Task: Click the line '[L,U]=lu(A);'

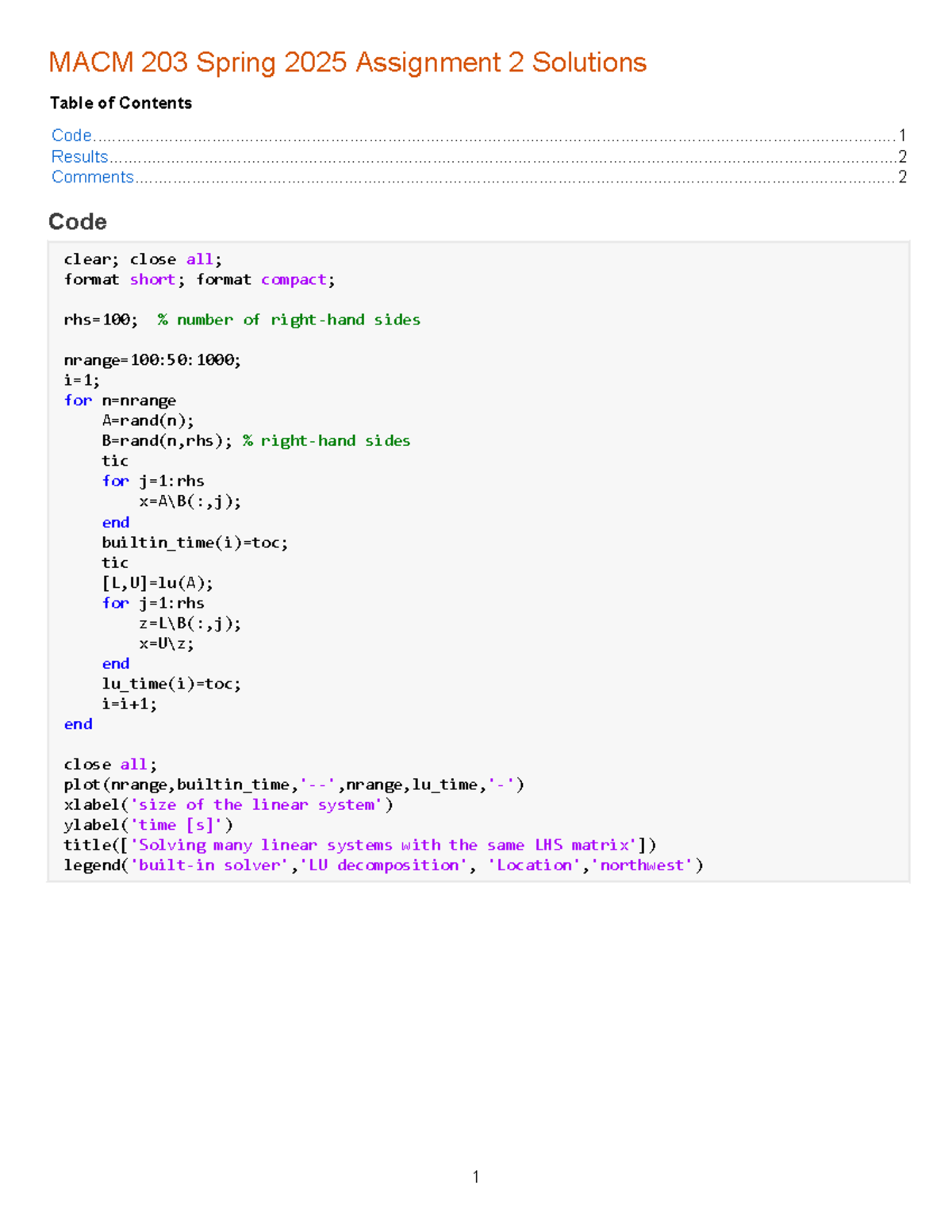Action: pyautogui.click(x=158, y=583)
